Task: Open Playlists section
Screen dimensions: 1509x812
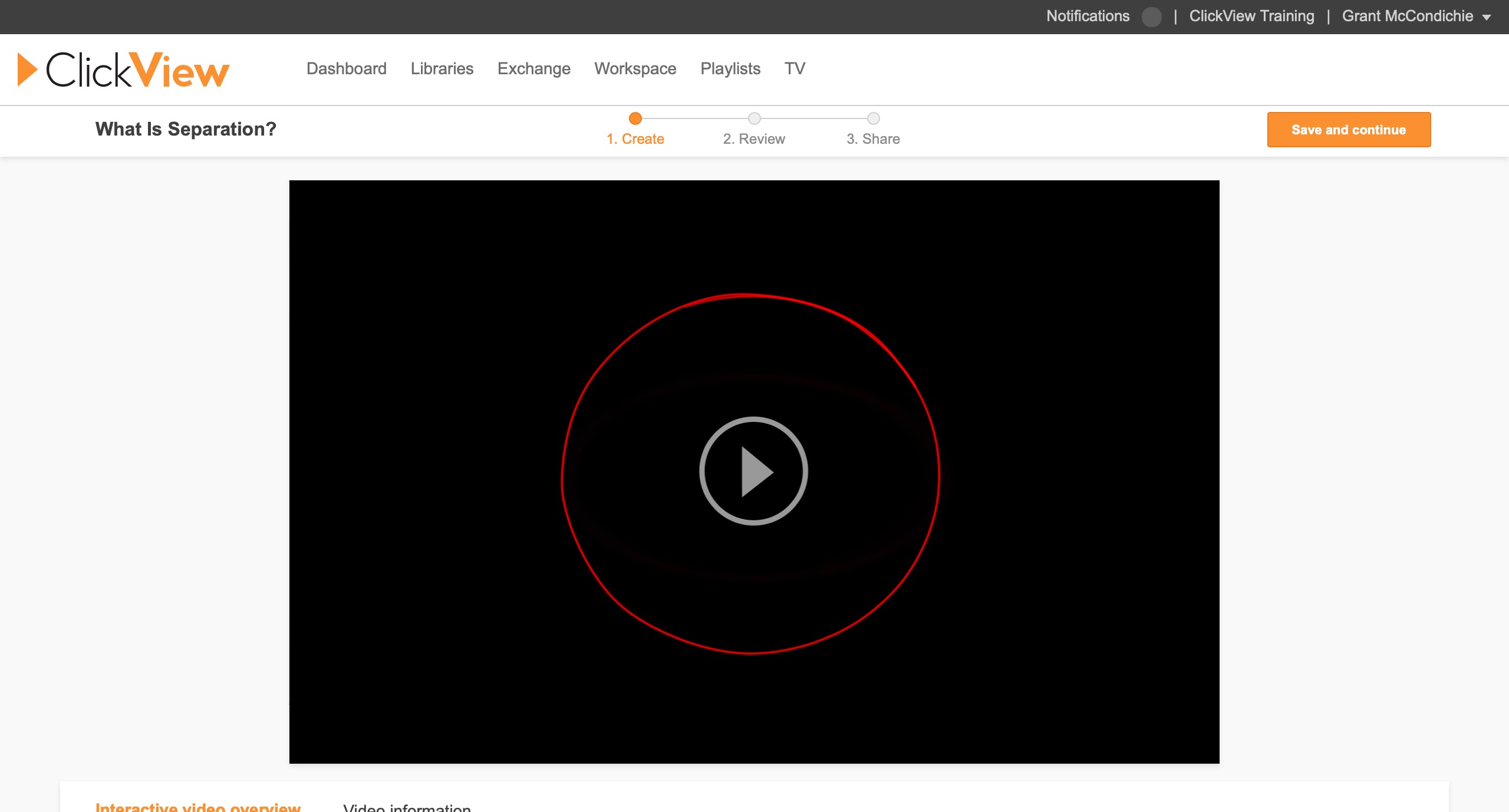Action: (730, 69)
